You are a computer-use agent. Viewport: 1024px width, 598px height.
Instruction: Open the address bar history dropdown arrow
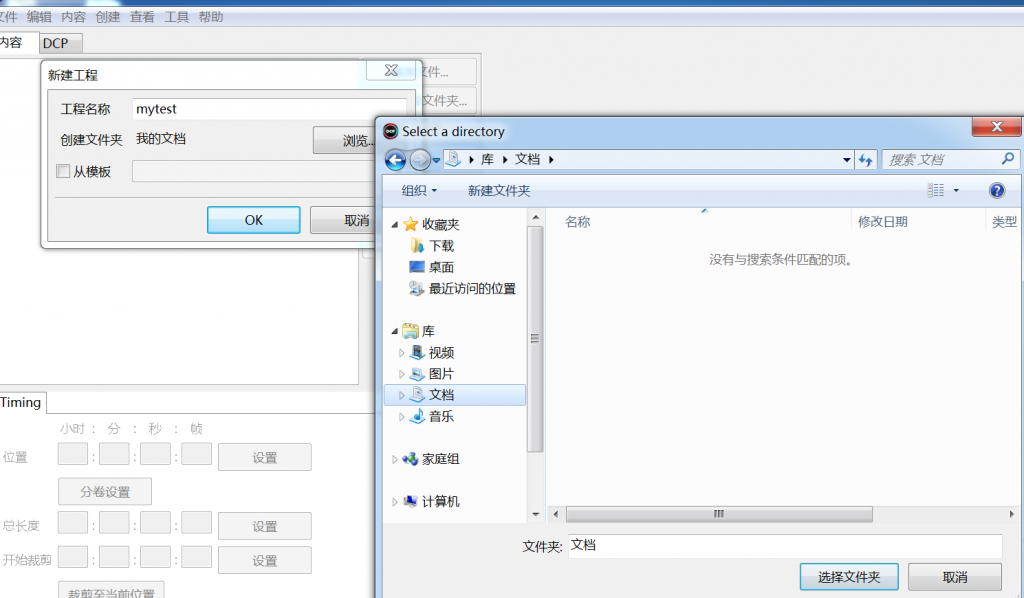[845, 159]
